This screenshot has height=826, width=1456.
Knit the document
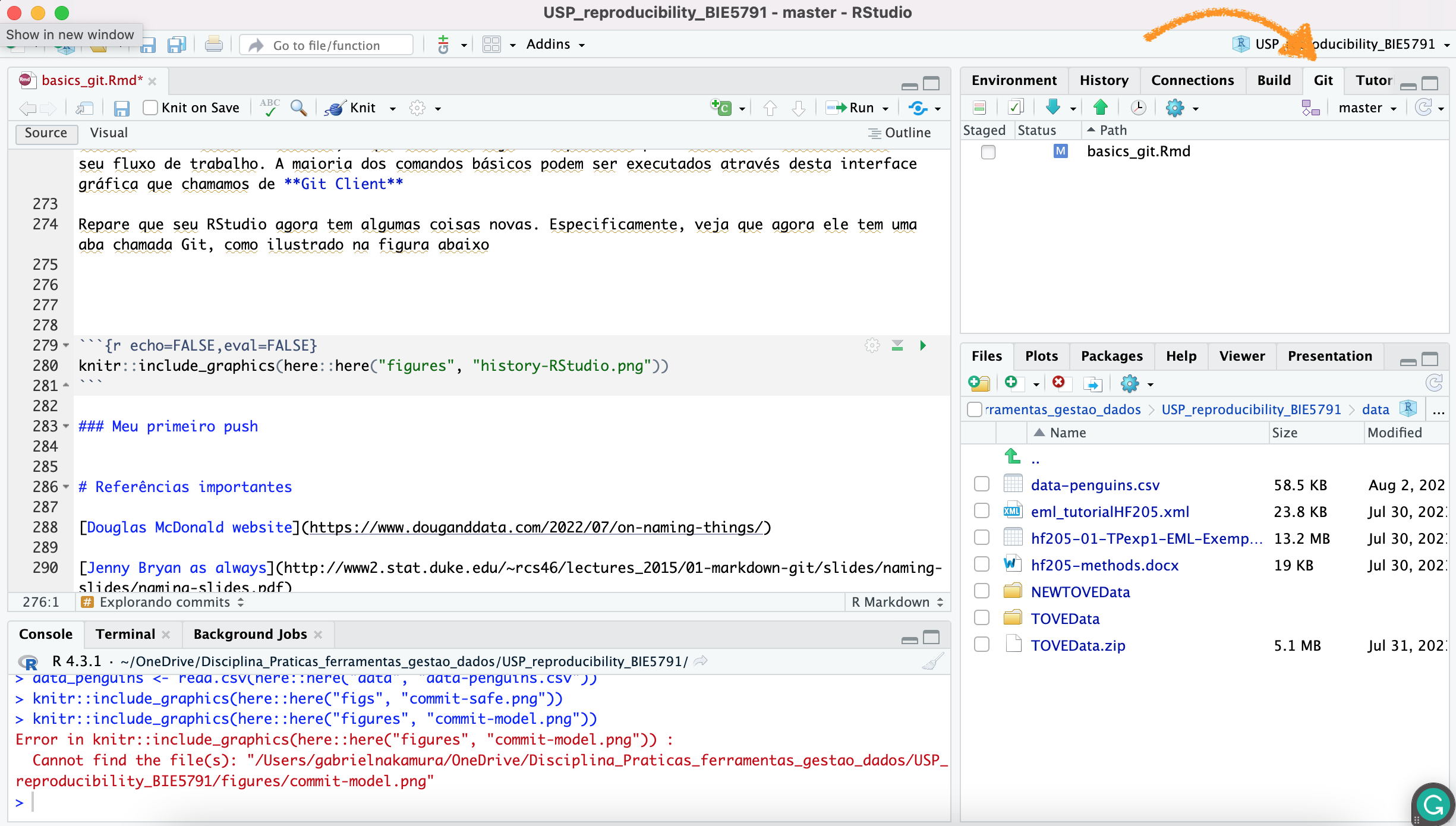pos(351,108)
